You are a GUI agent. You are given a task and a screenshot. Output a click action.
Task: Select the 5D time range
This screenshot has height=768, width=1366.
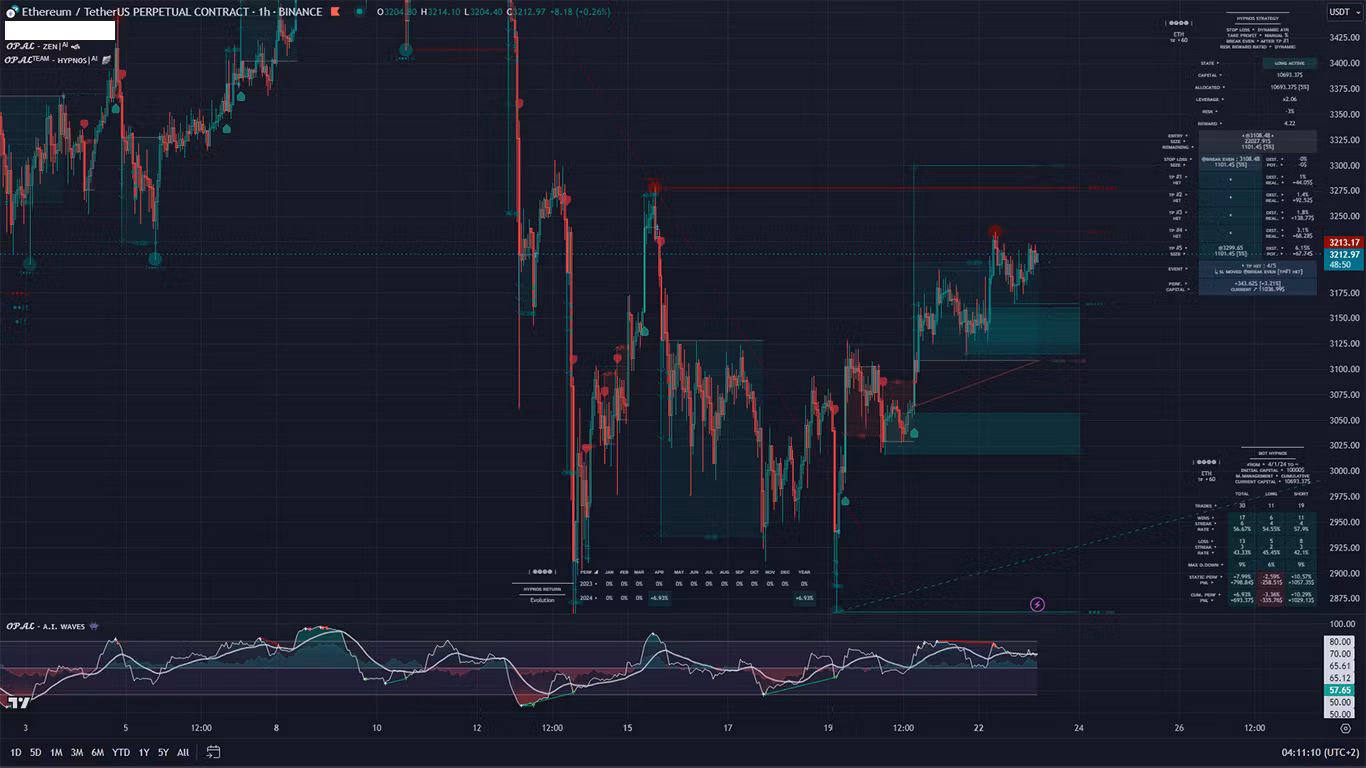[x=36, y=752]
